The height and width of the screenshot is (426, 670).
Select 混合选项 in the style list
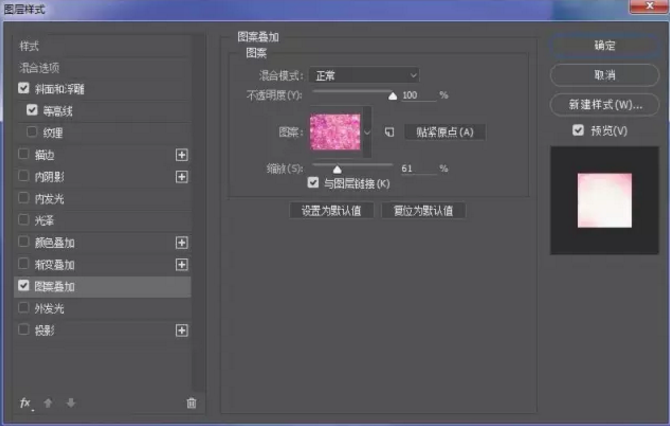click(39, 68)
